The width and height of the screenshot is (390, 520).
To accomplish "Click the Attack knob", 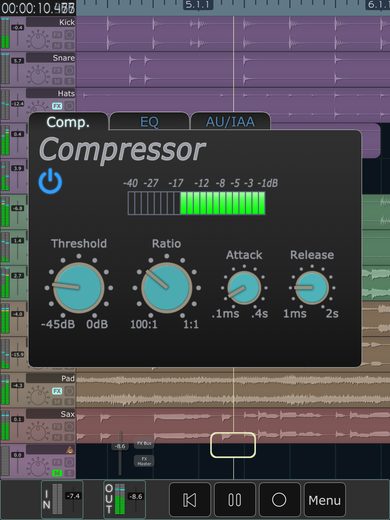I will 244,288.
